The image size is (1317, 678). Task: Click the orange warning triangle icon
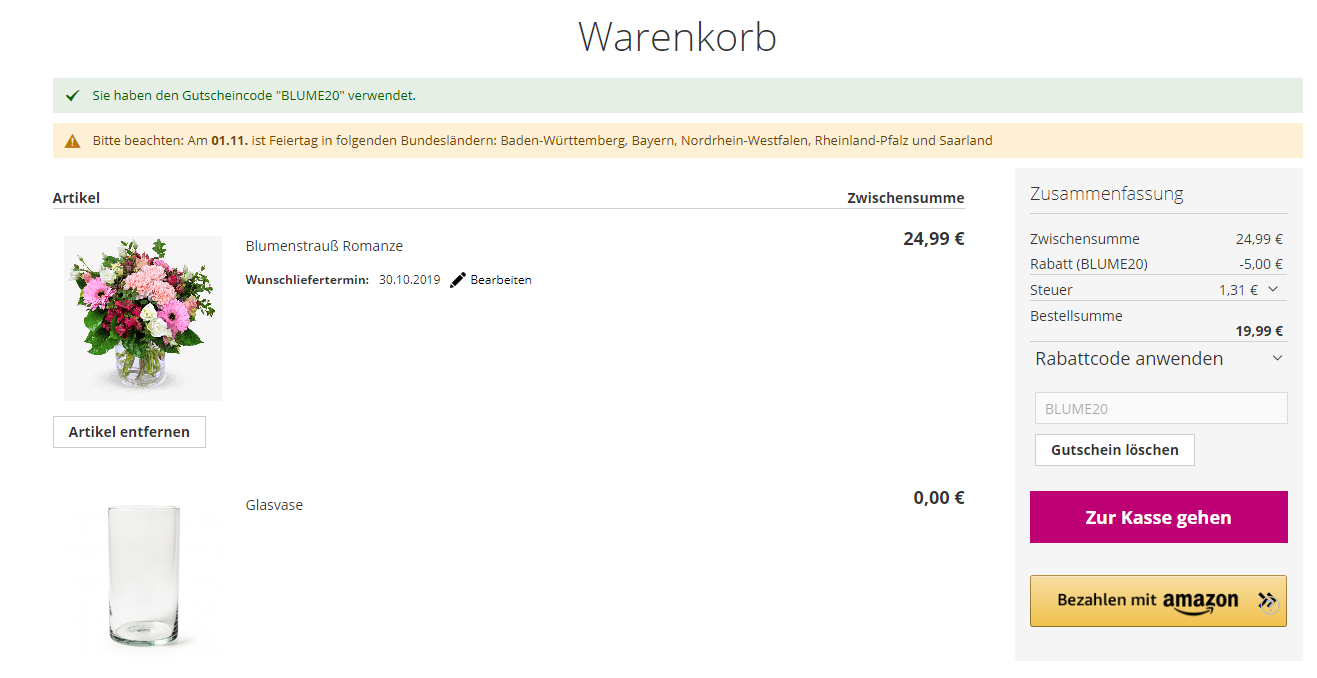[72, 141]
